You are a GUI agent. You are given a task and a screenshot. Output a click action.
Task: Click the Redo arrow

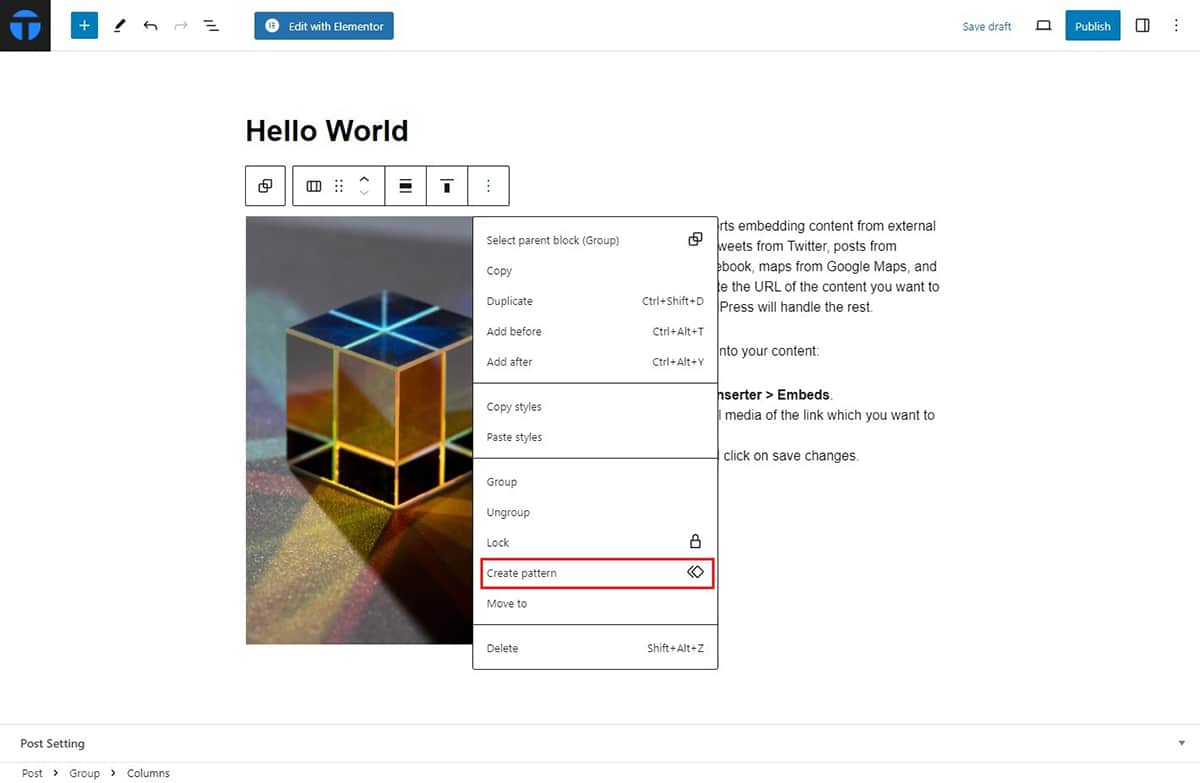(181, 26)
